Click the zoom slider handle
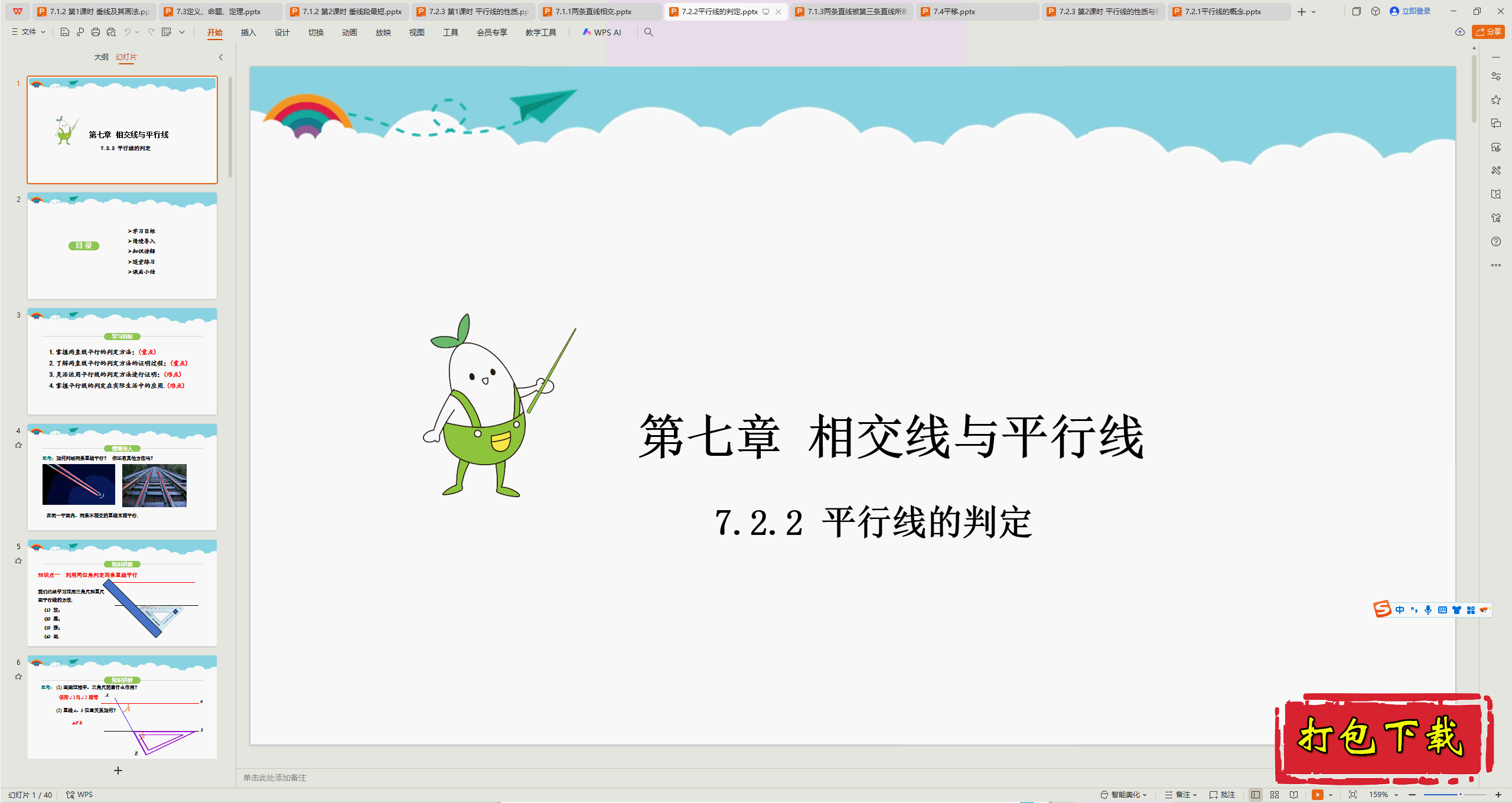The height and width of the screenshot is (803, 1512). (x=1460, y=795)
